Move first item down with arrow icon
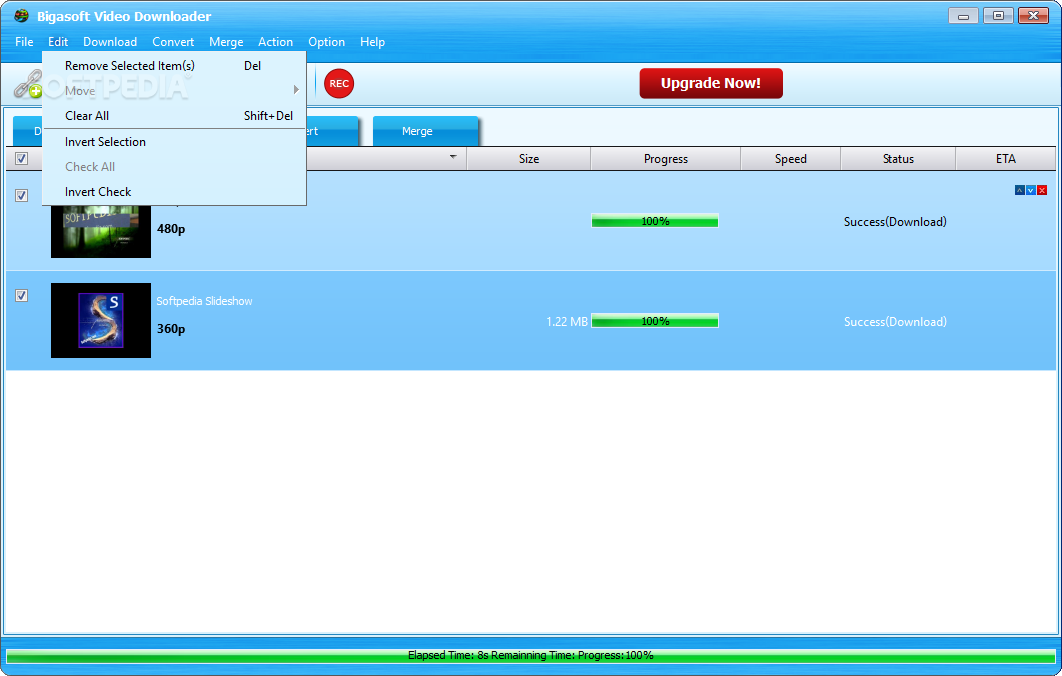Screen dimensions: 1062x676 pyautogui.click(x=1030, y=190)
